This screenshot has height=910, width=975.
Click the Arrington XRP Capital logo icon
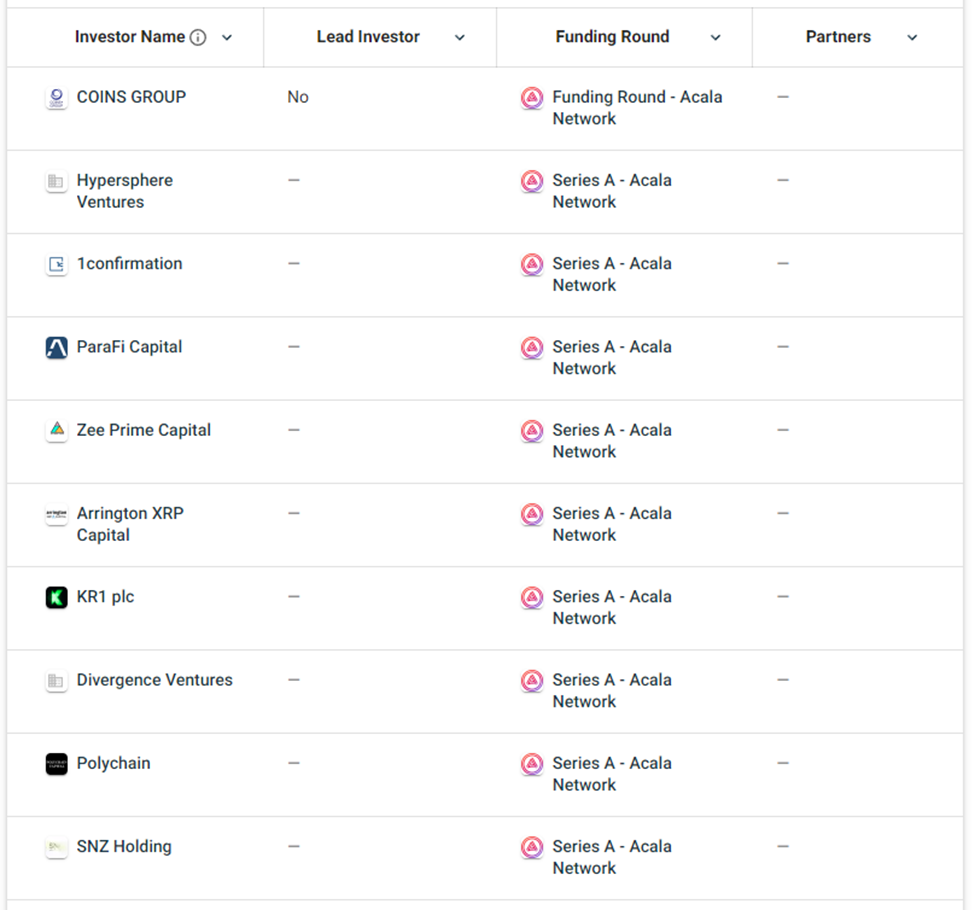[x=57, y=514]
